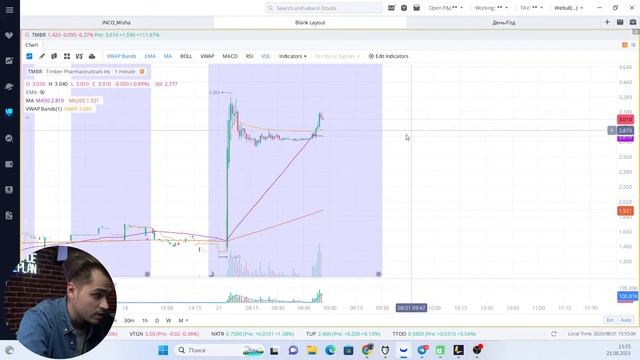This screenshot has height=360, width=640.
Task: Select the pencil drawing tool icon
Action: coord(42,56)
